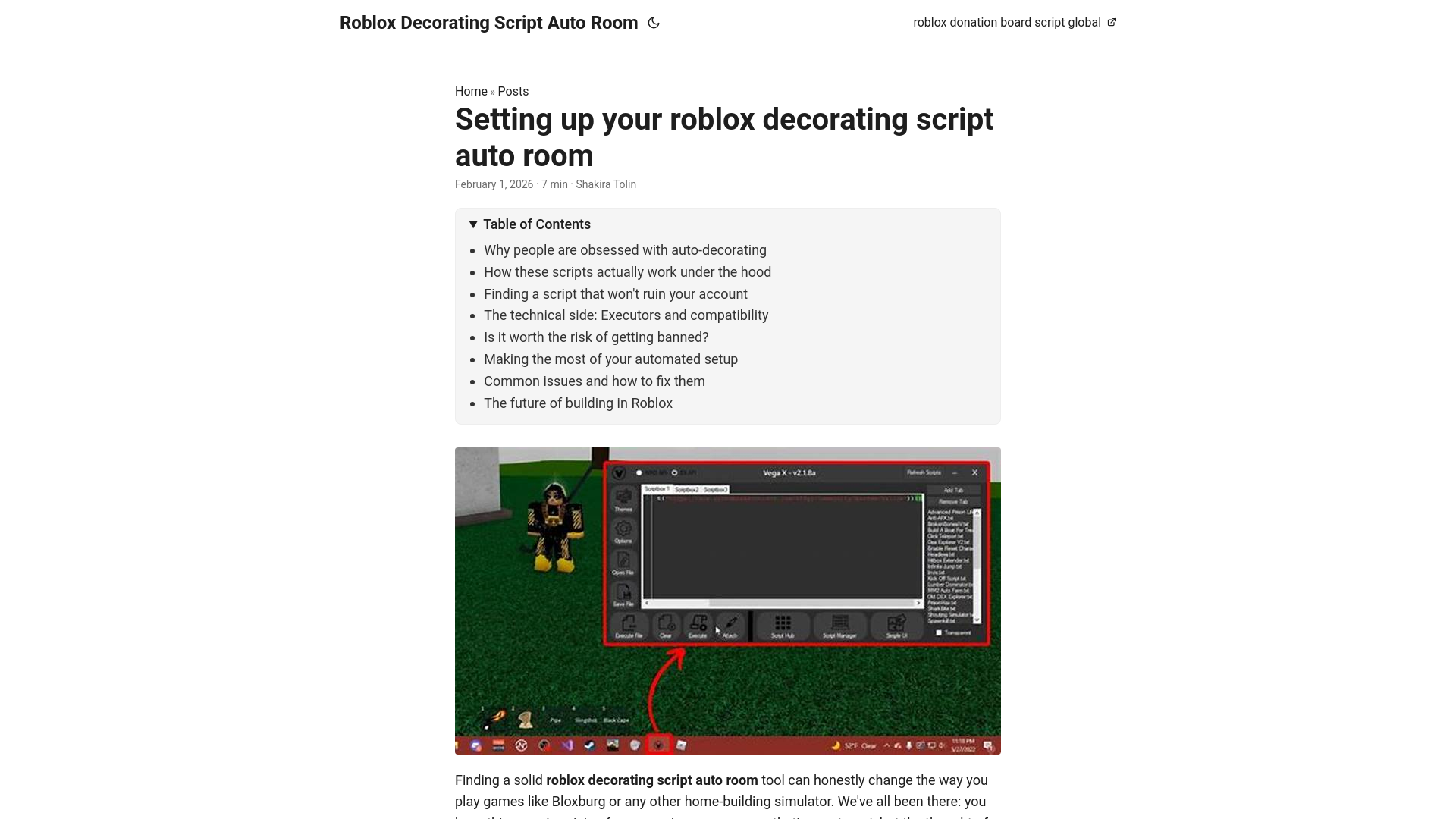Jump to The future of building in Roblox
The image size is (1456, 819).
tap(578, 403)
